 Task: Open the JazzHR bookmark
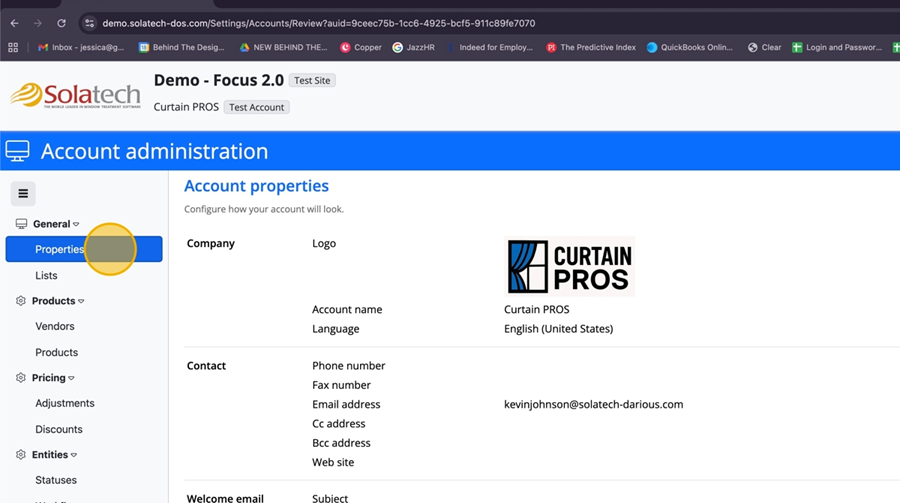tap(413, 48)
